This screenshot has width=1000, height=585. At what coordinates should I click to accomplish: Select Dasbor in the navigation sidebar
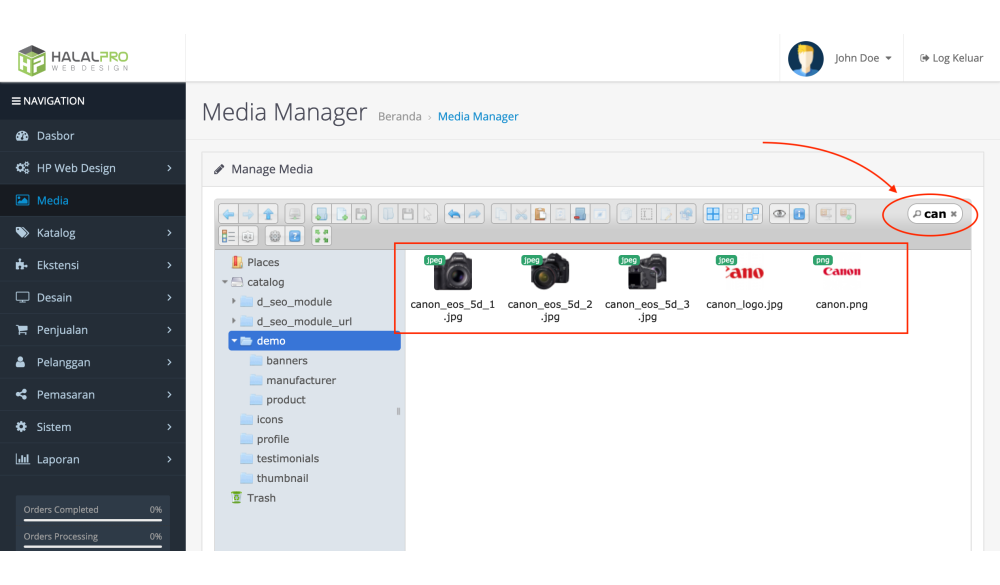pos(56,136)
